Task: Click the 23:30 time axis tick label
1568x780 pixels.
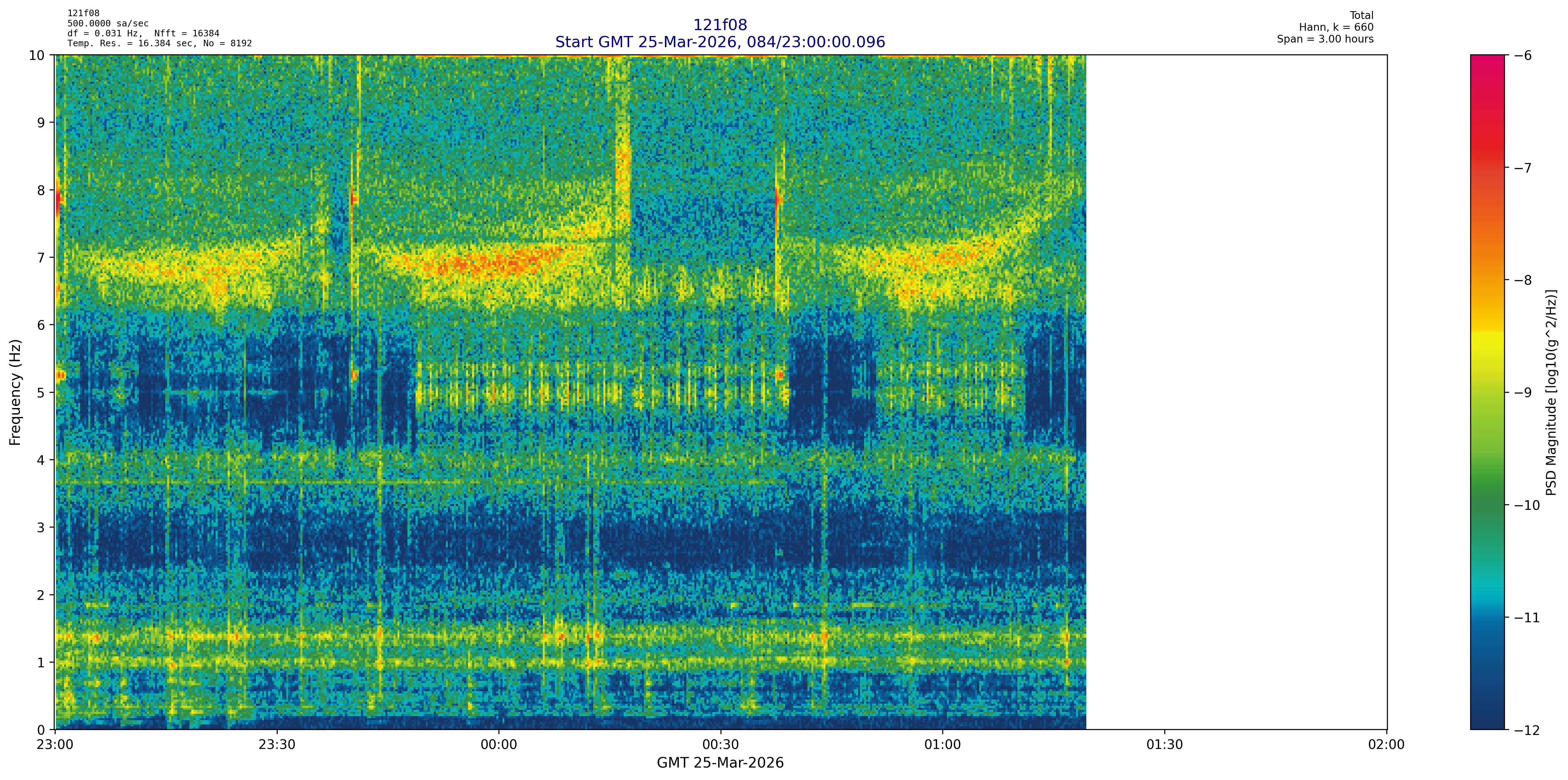Action: 277,745
